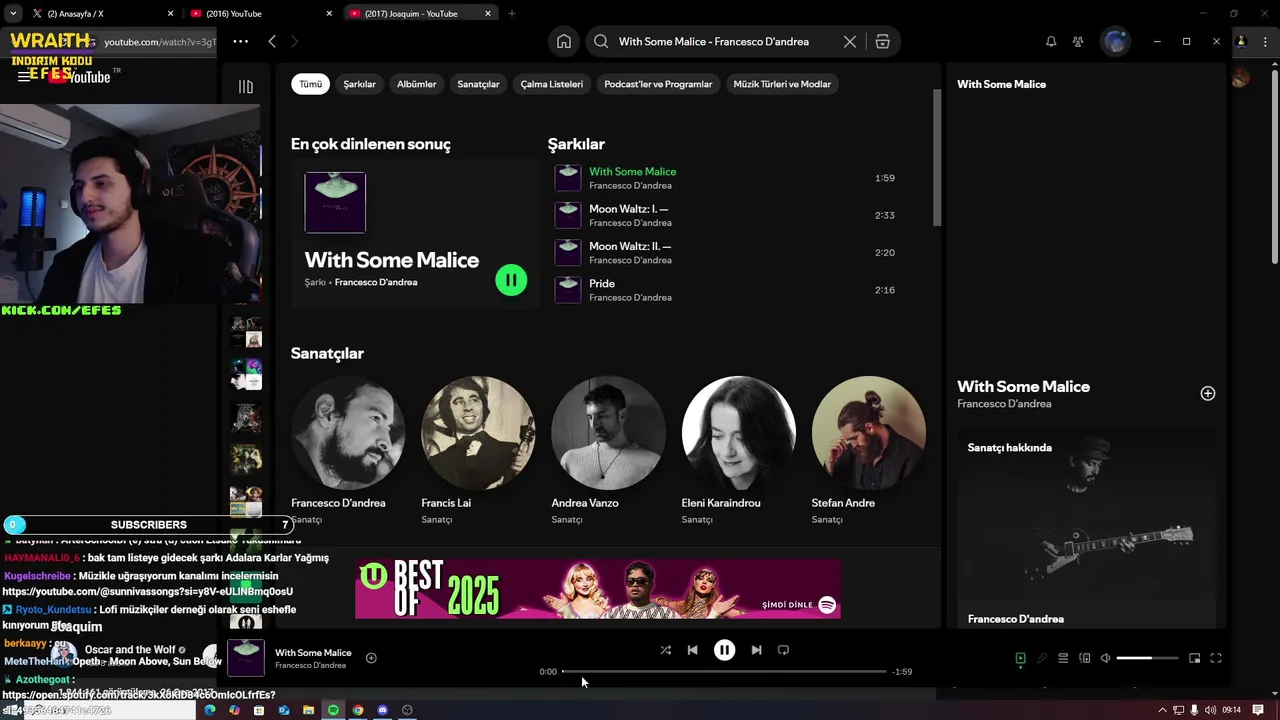This screenshot has height=720, width=1280.
Task: Set volume using the volume slider
Action: point(1146,658)
